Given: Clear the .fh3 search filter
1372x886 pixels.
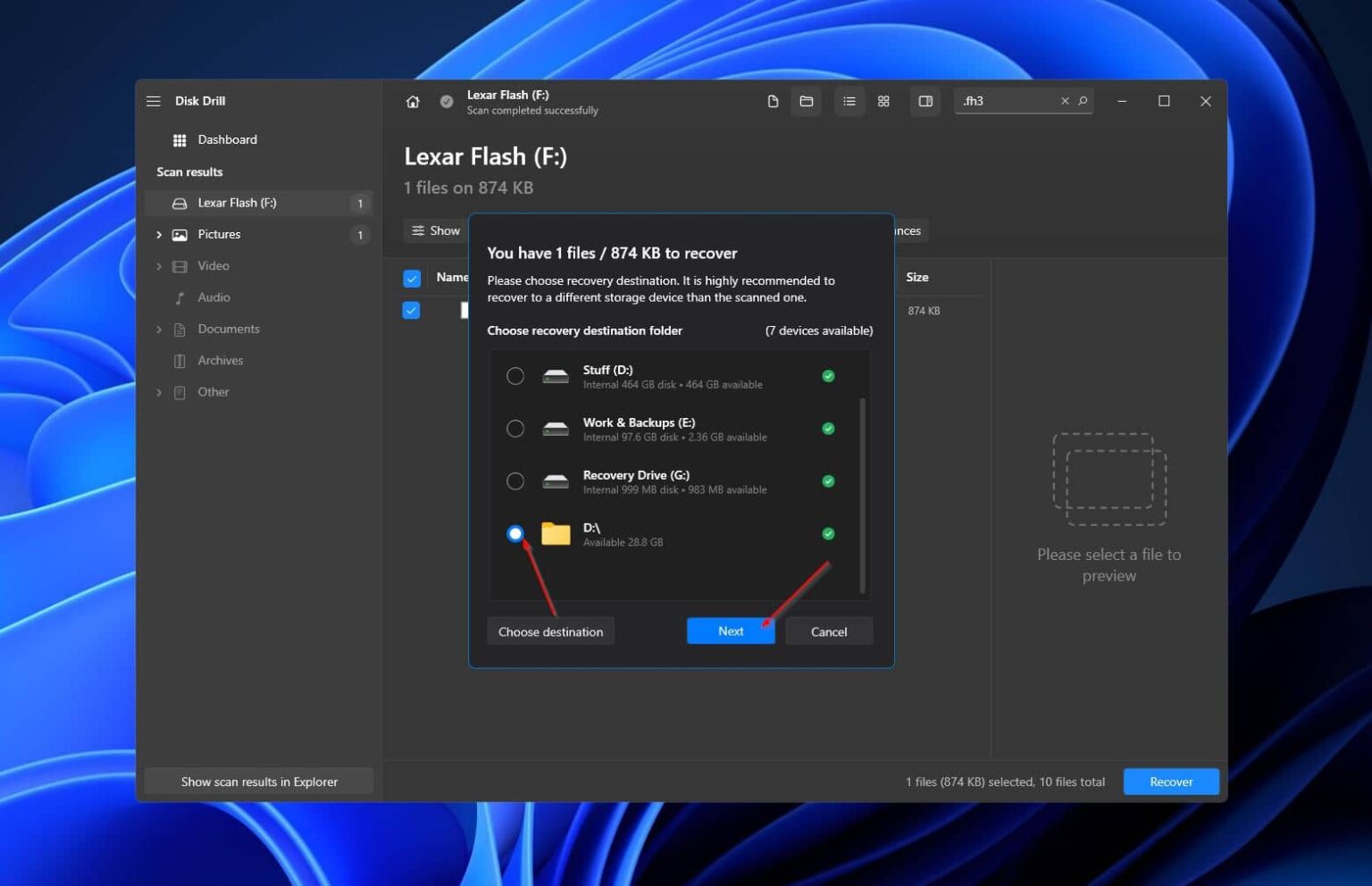Looking at the screenshot, I should click(1065, 102).
